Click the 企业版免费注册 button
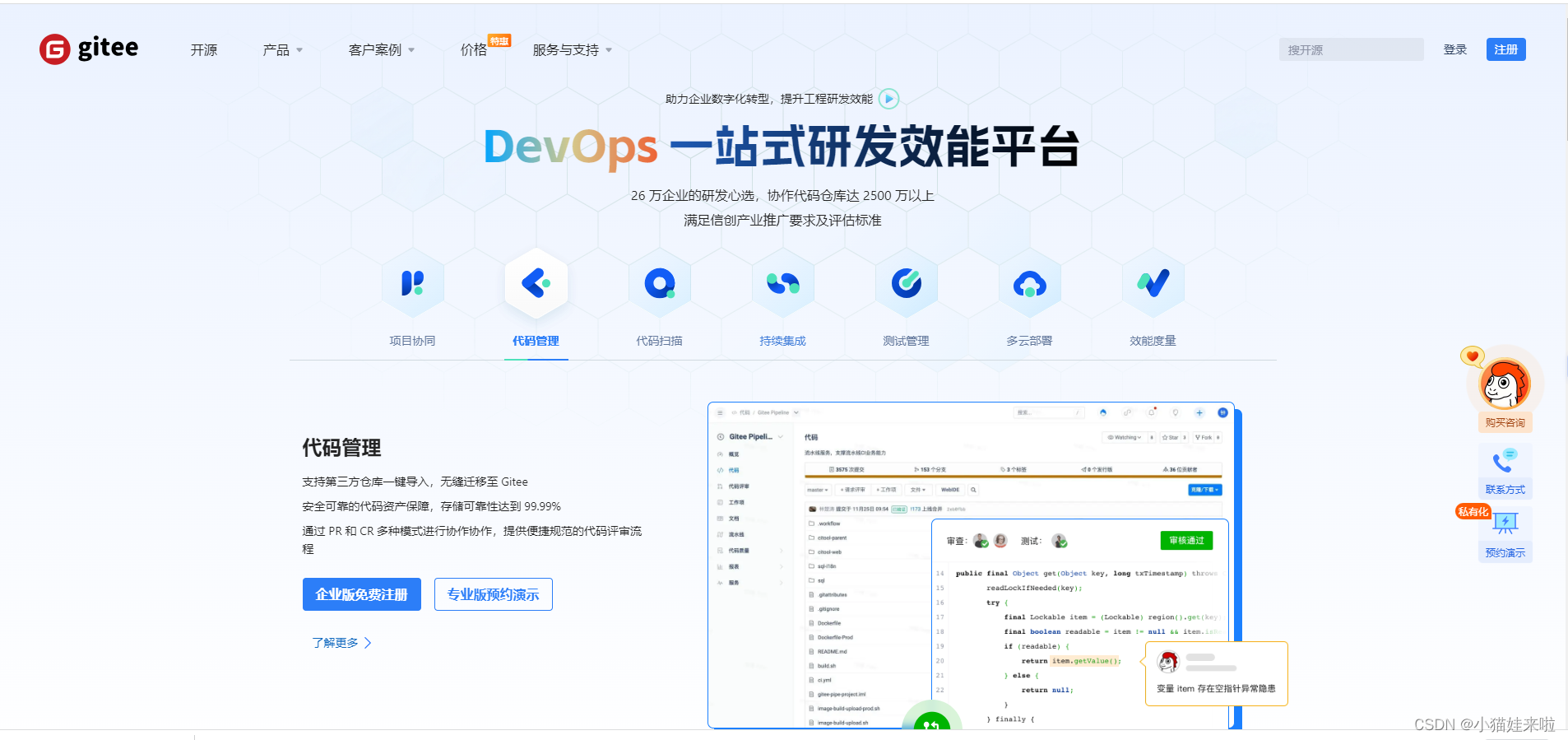This screenshot has height=740, width=1568. coord(362,594)
